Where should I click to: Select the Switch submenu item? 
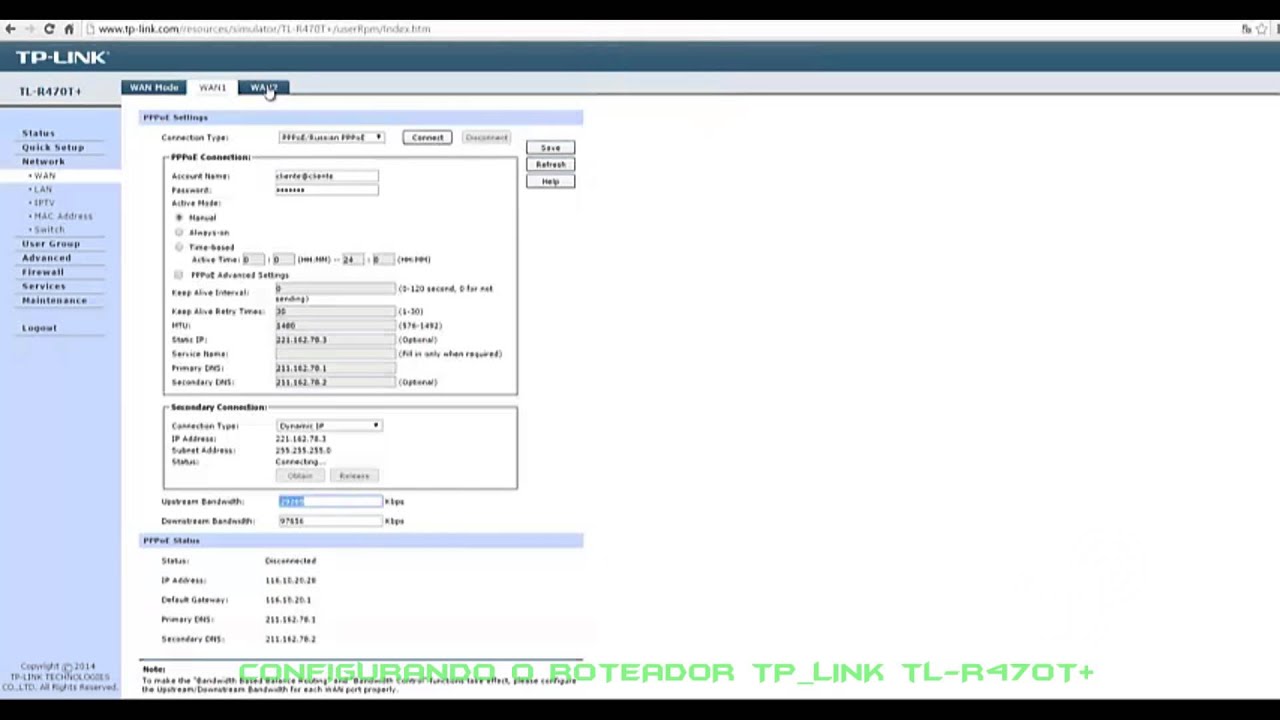coord(48,230)
